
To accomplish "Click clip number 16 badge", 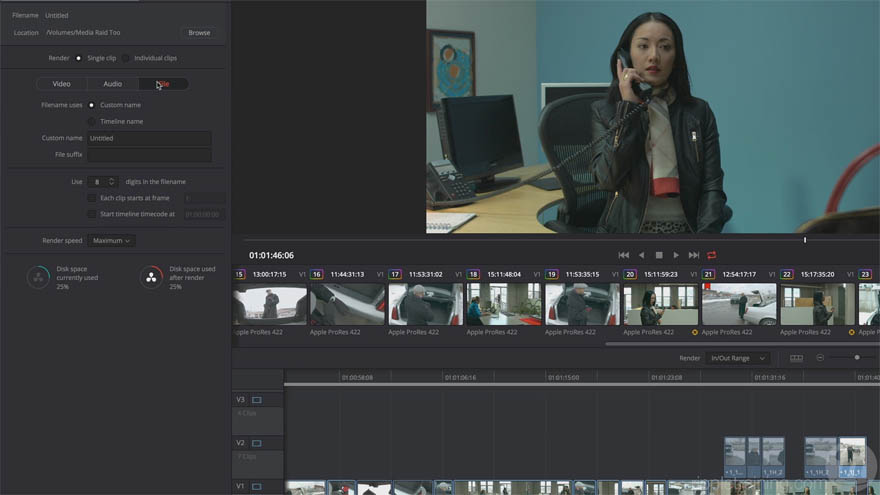I will coord(317,274).
